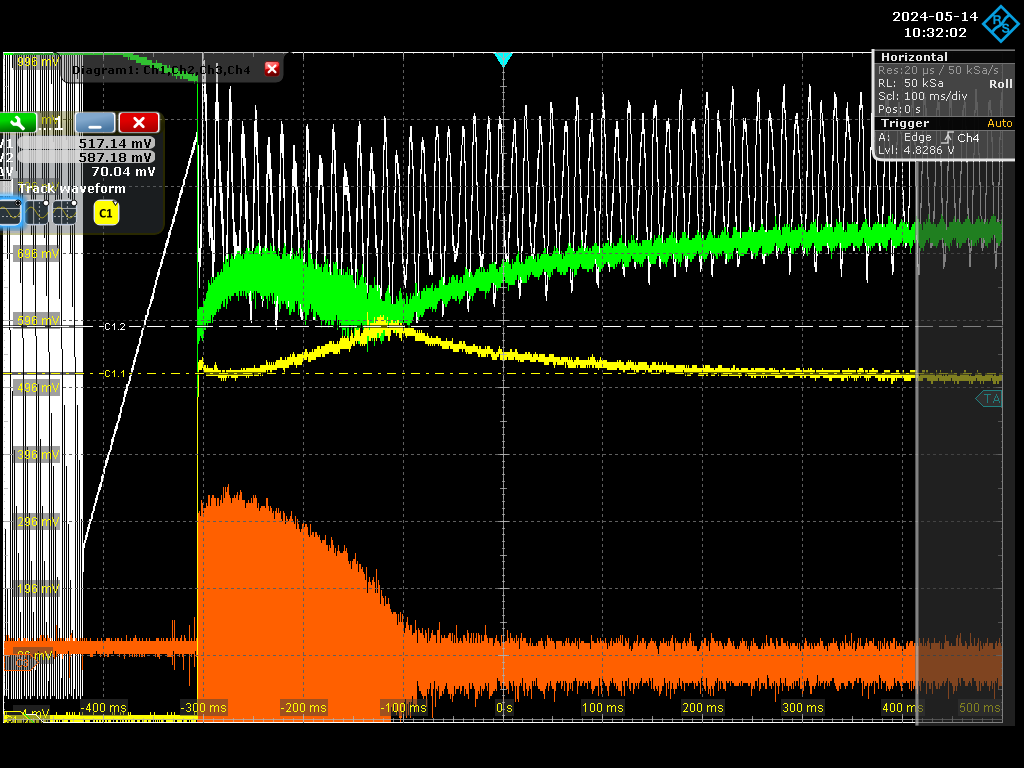Screen dimensions: 1024x768
Task: Select the combined vertical and horizontal cursor icon
Action: click(65, 213)
